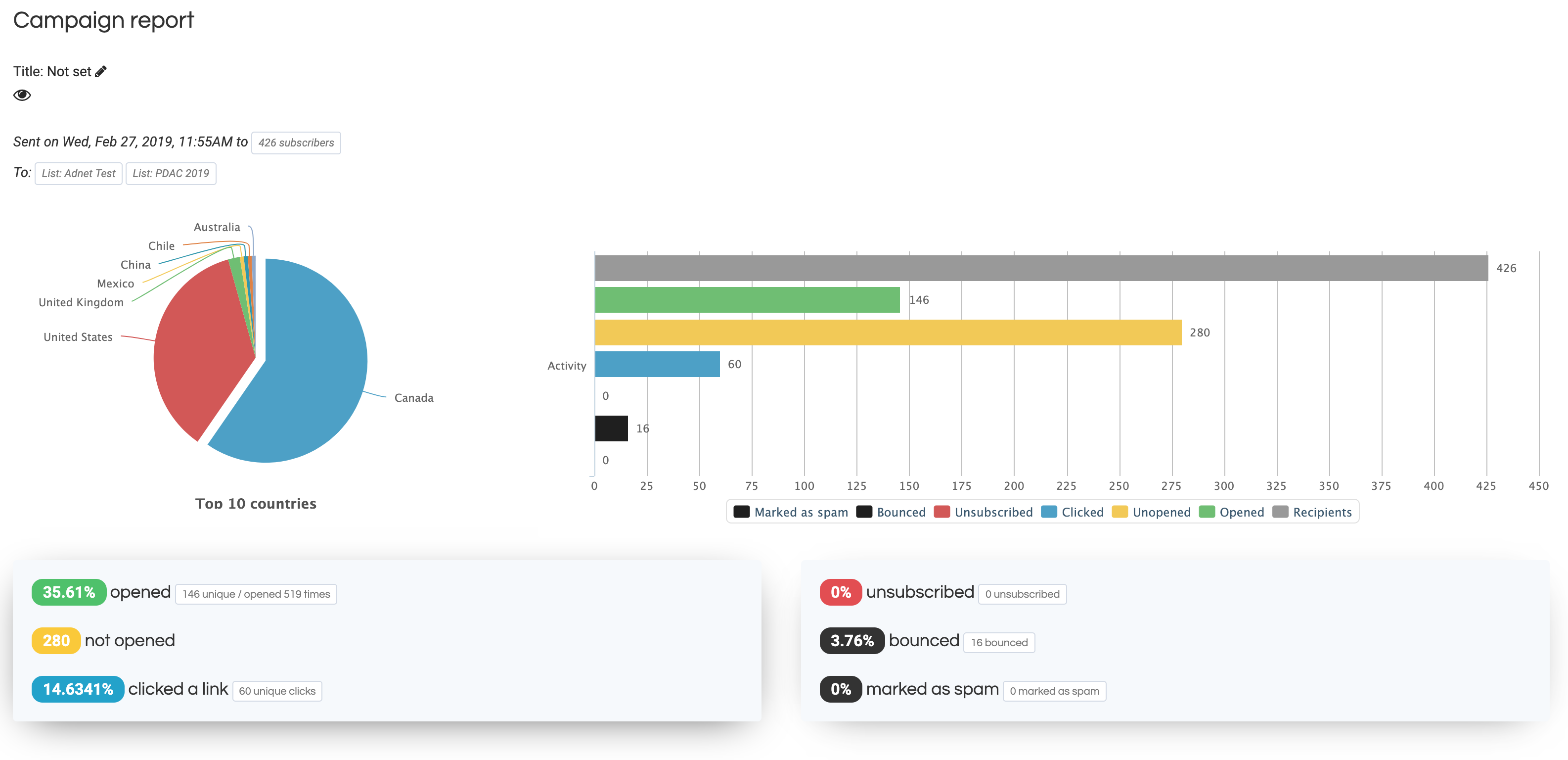Image resolution: width=1568 pixels, height=760 pixels.
Task: Open the 426 subscribers badge
Action: (x=296, y=142)
